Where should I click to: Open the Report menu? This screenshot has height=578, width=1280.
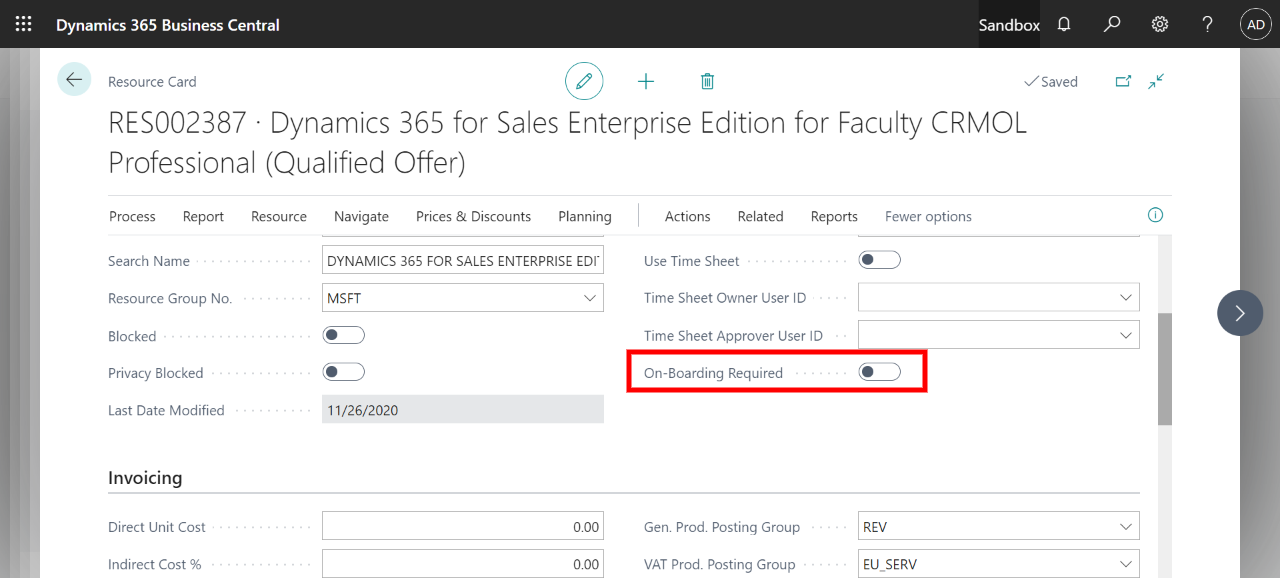click(203, 216)
